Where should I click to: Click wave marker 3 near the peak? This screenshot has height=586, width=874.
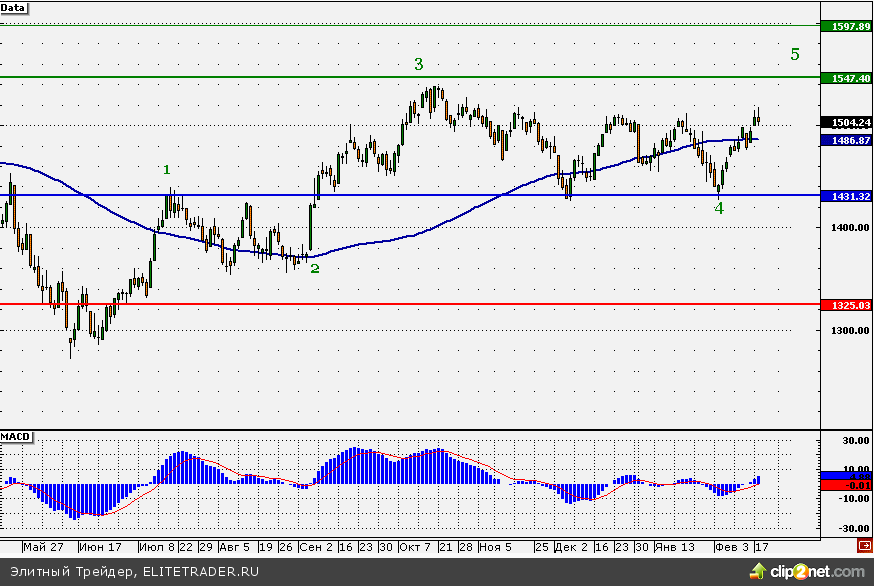[x=419, y=64]
